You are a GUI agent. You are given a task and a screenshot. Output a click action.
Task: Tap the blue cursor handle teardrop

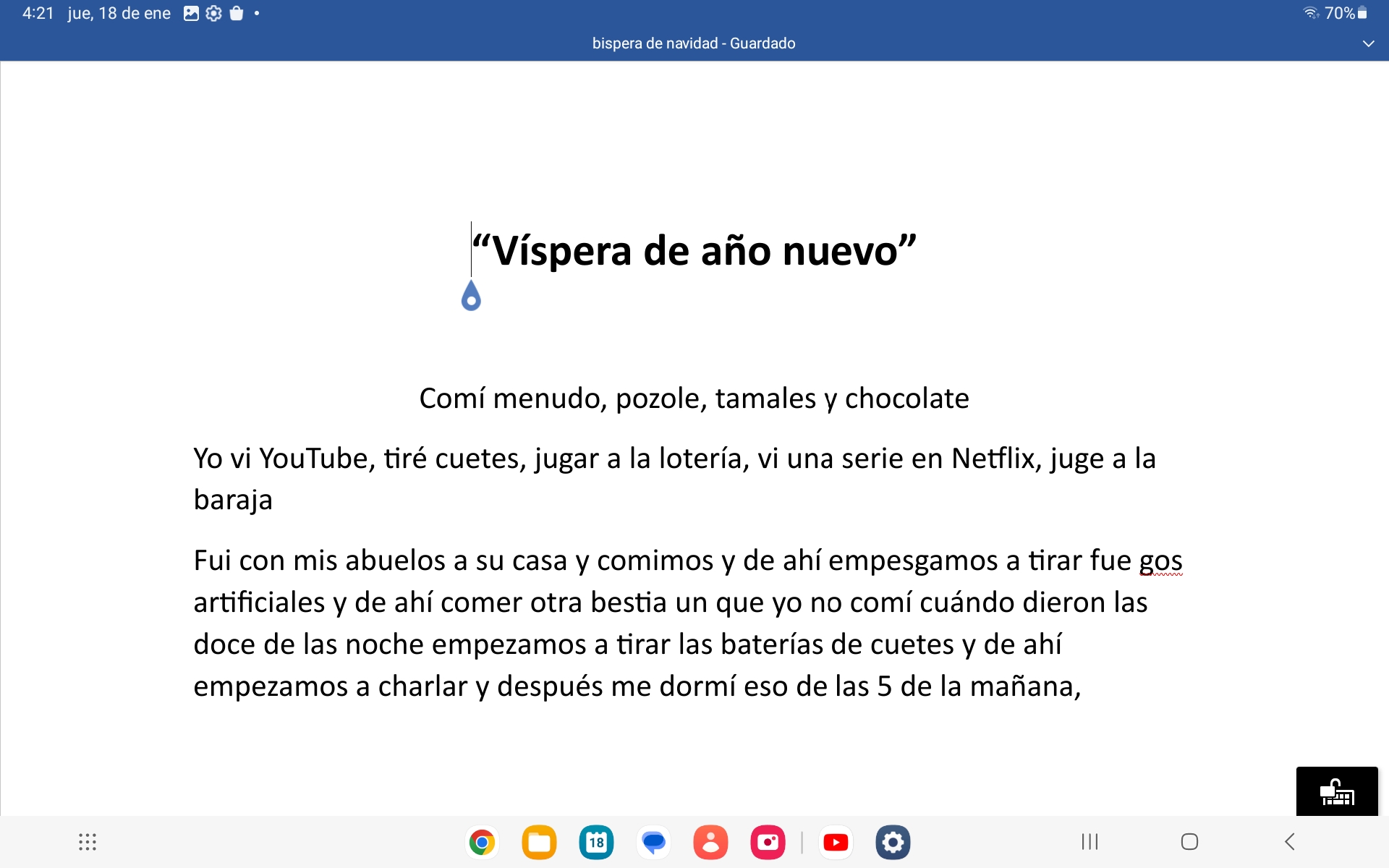pos(471,297)
